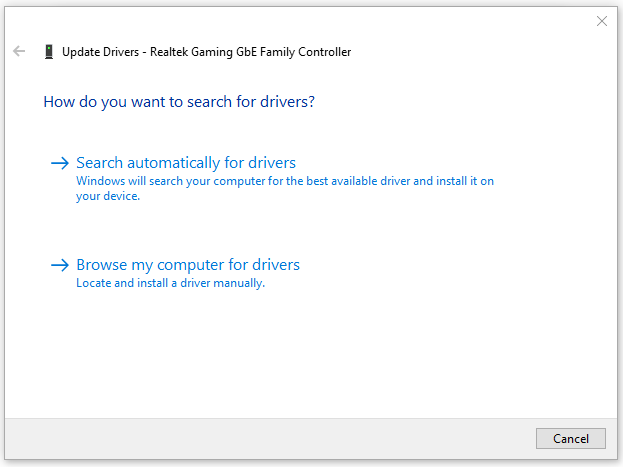Go back using the left arrow icon

click(x=19, y=51)
